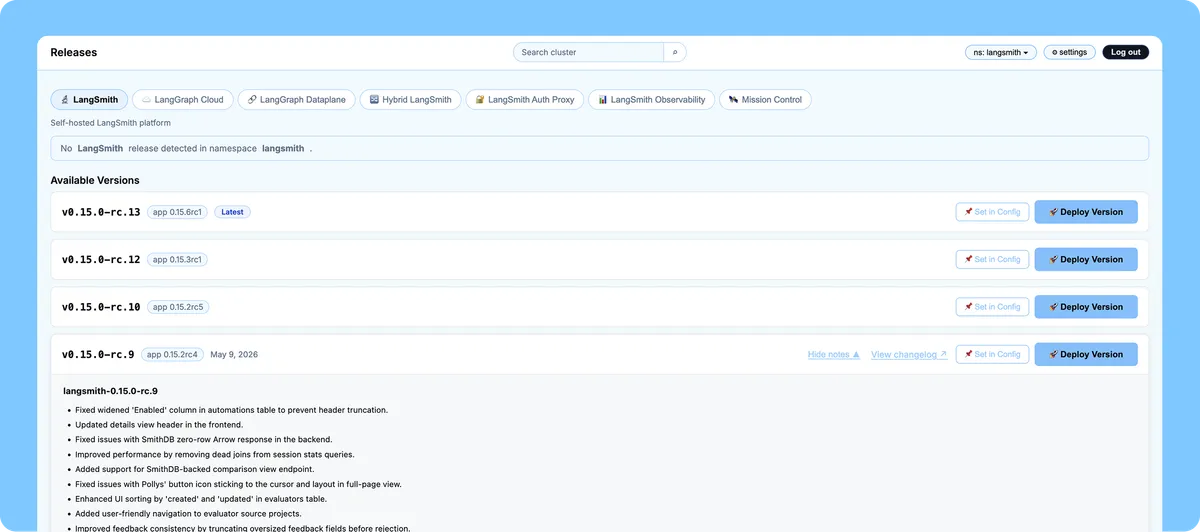Open the ns: langsmith namespace dropdown
The image size is (1200, 532).
[x=1001, y=52]
